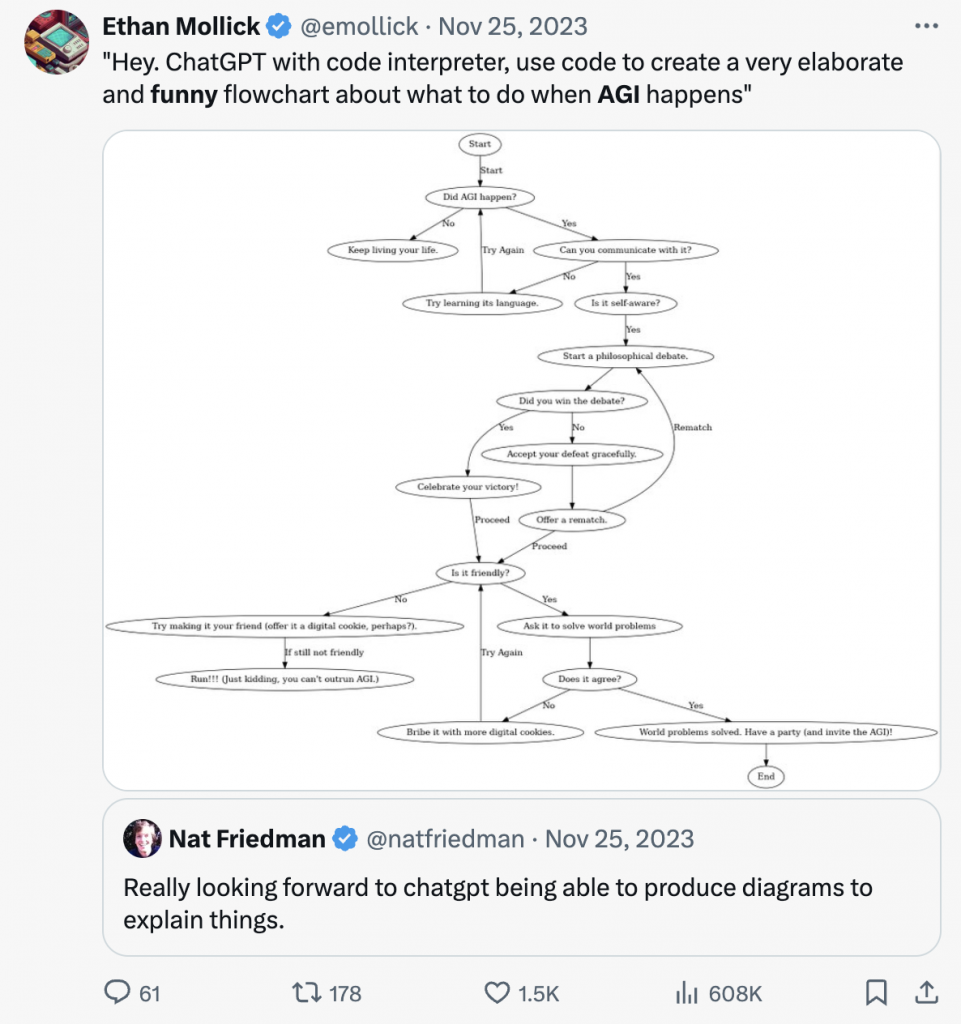Click the Nov 25, 2023 tweet timestamp
Screen dimensions: 961x1024
[512, 26]
